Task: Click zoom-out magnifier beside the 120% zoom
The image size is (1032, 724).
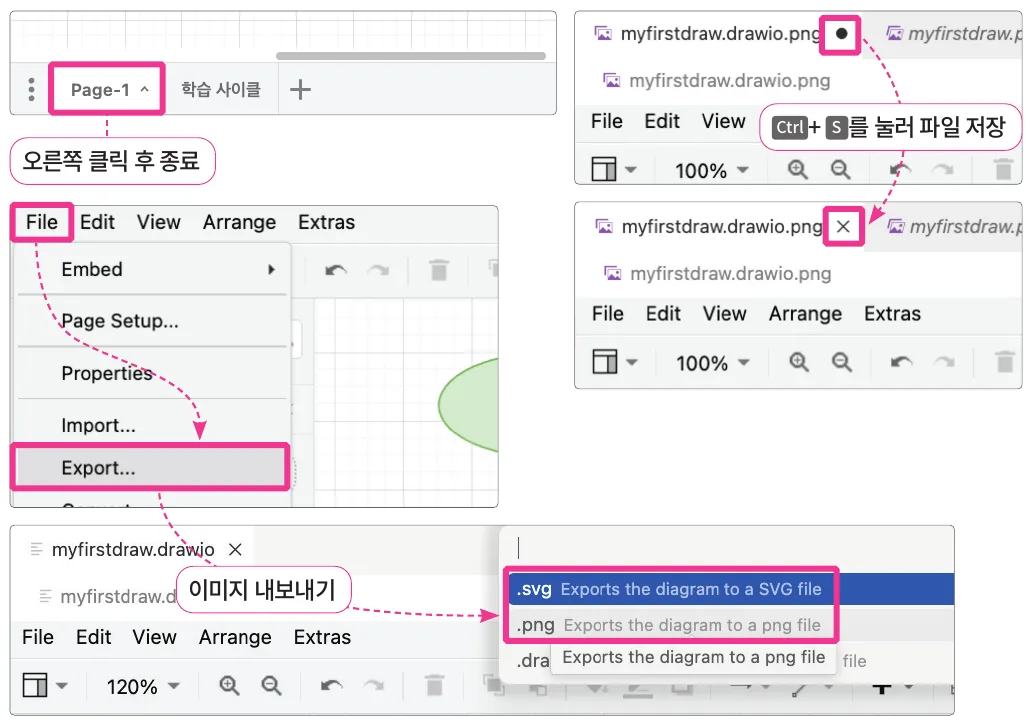Action: pyautogui.click(x=271, y=686)
